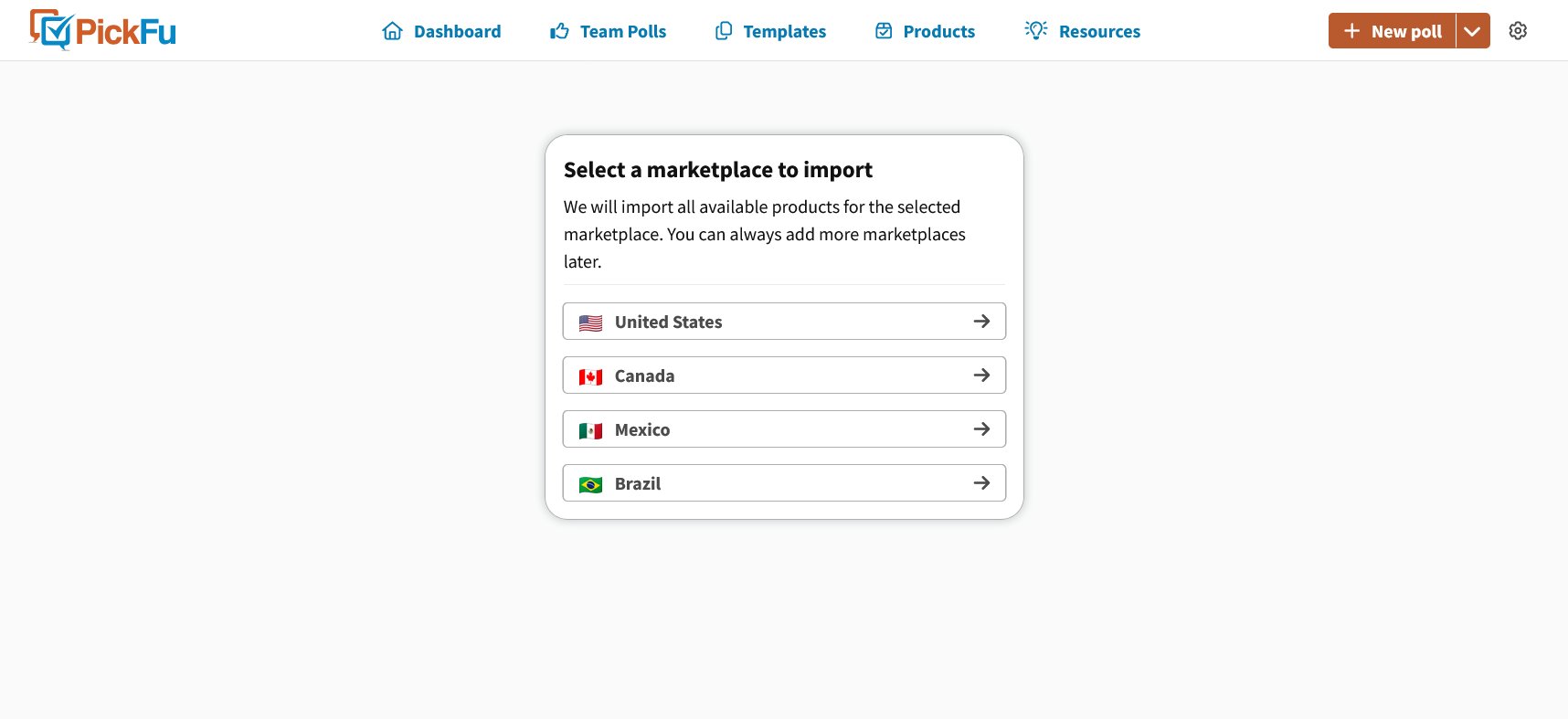Select the Canada marketplace
Image resolution: width=1568 pixels, height=719 pixels.
point(784,375)
